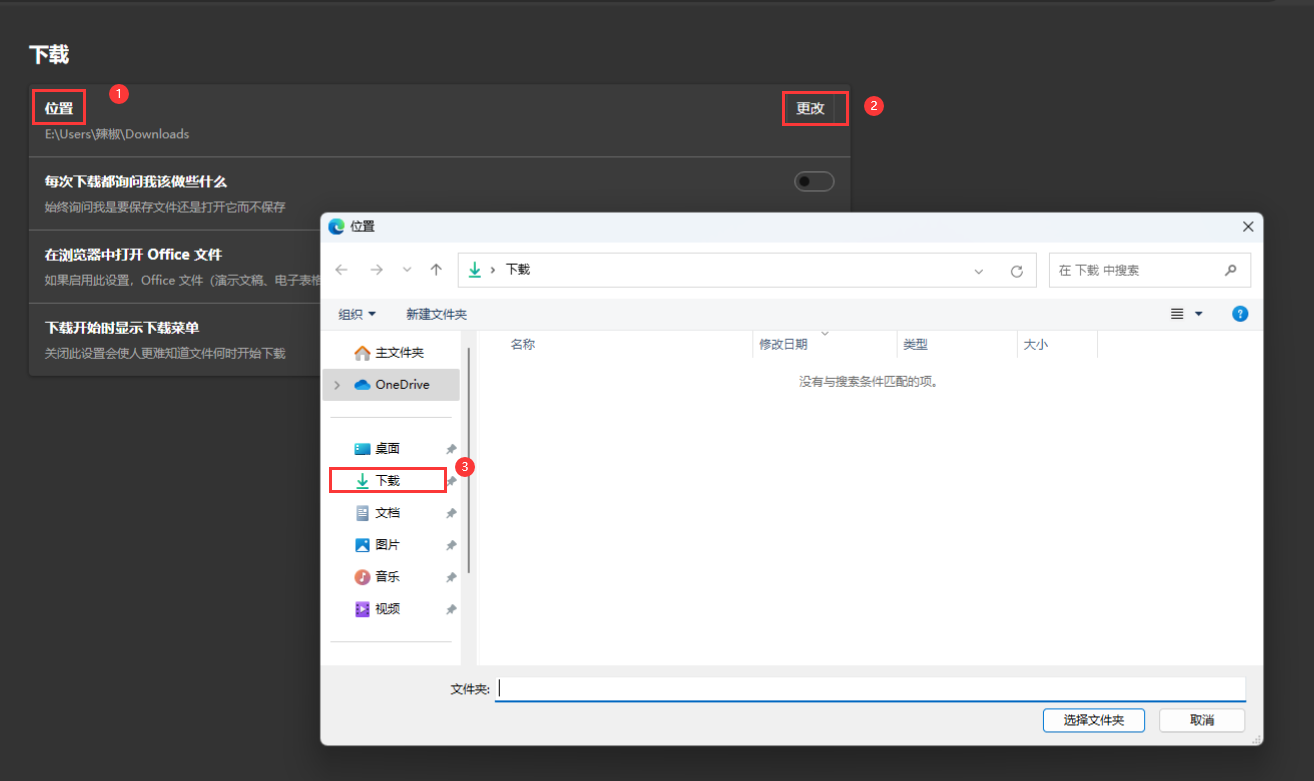Expand the OneDrive tree node

[337, 385]
